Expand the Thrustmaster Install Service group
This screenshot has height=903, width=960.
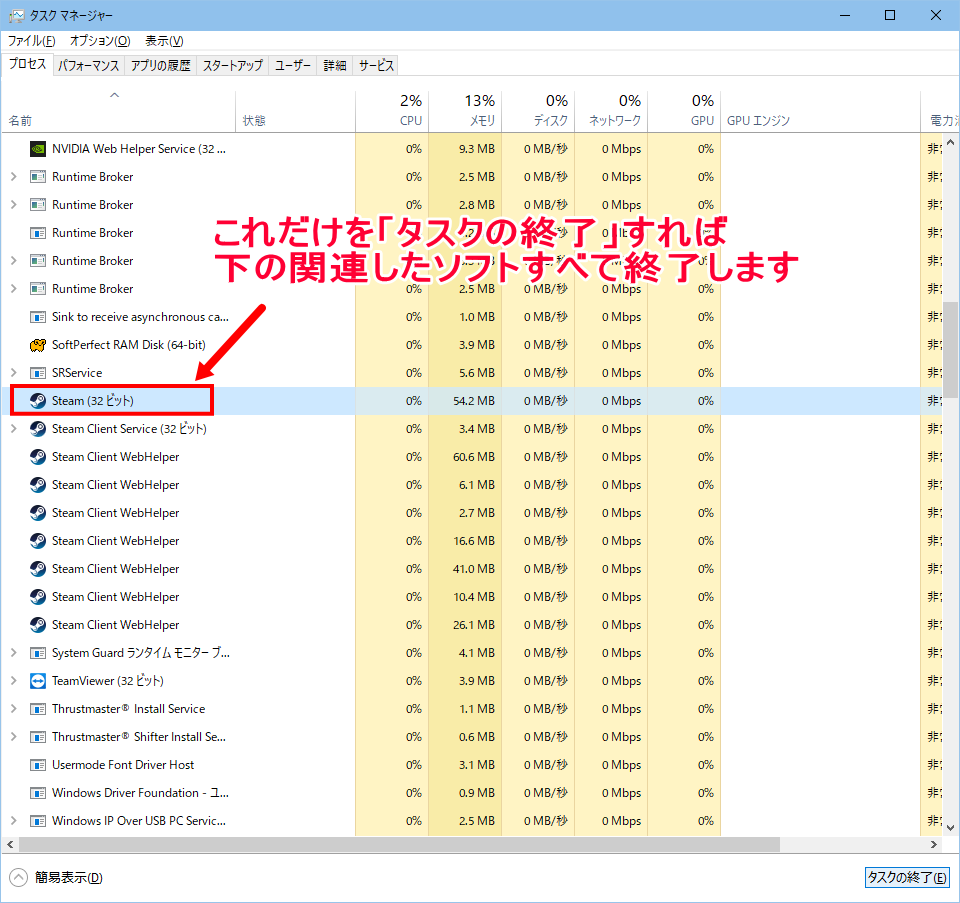pos(13,709)
